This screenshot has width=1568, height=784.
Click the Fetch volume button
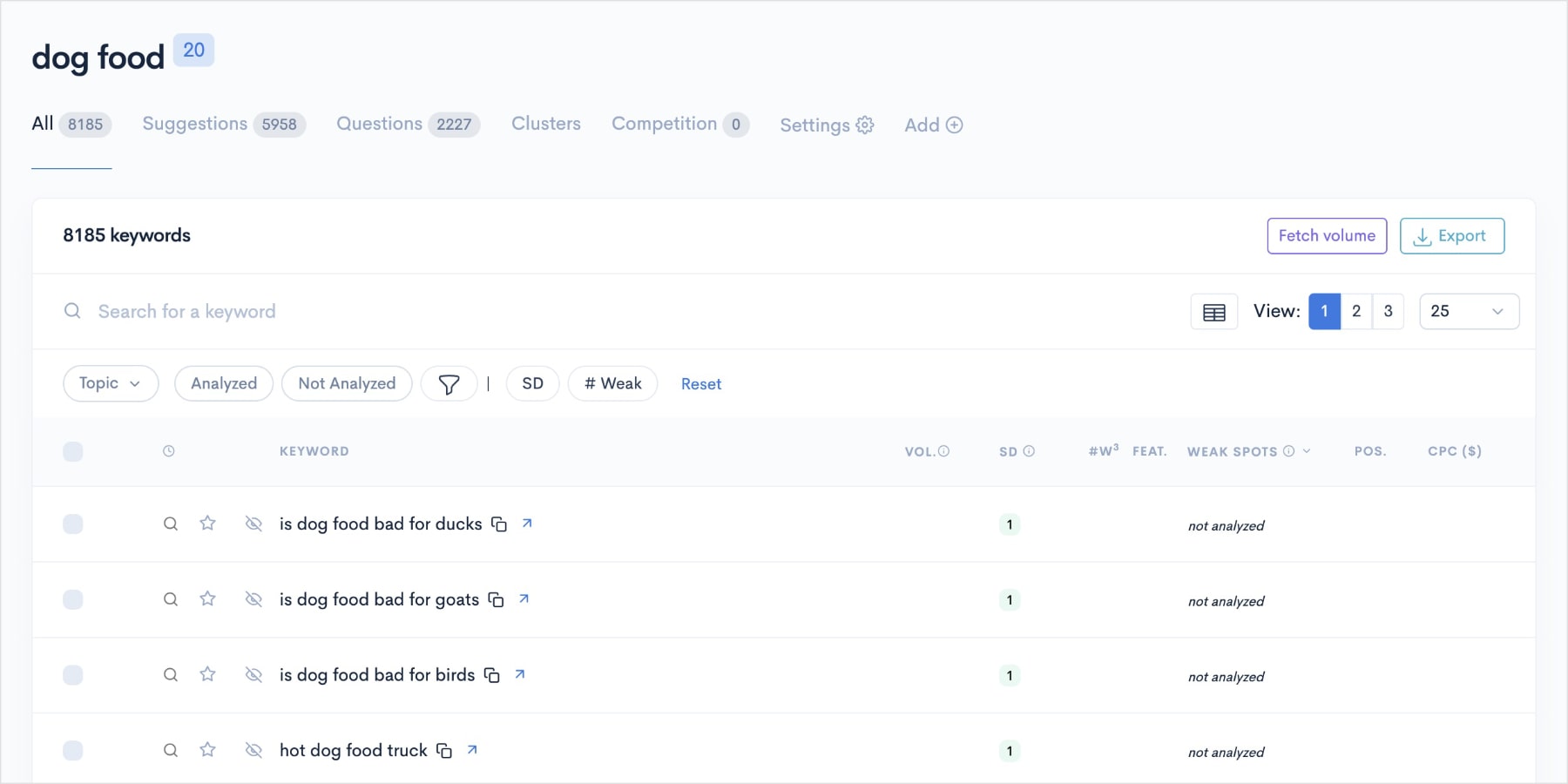[1327, 235]
